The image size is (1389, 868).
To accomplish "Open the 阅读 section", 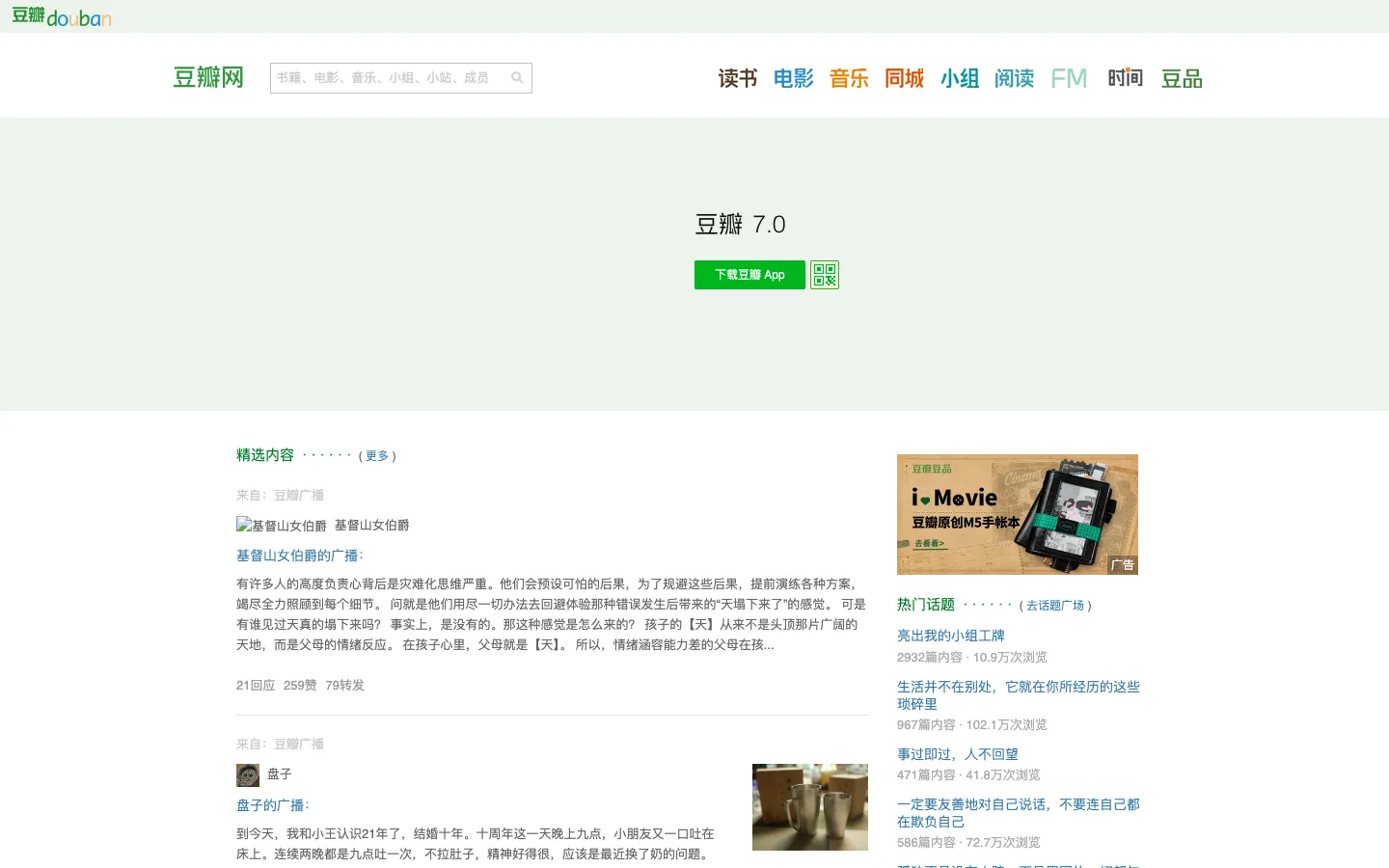I will click(x=1015, y=78).
